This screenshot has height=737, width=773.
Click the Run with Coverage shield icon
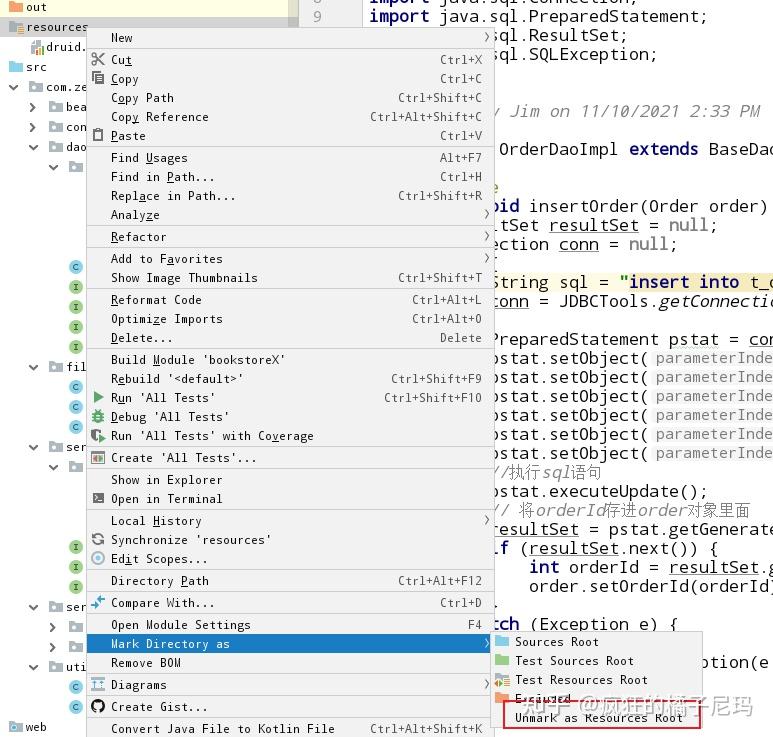98,435
